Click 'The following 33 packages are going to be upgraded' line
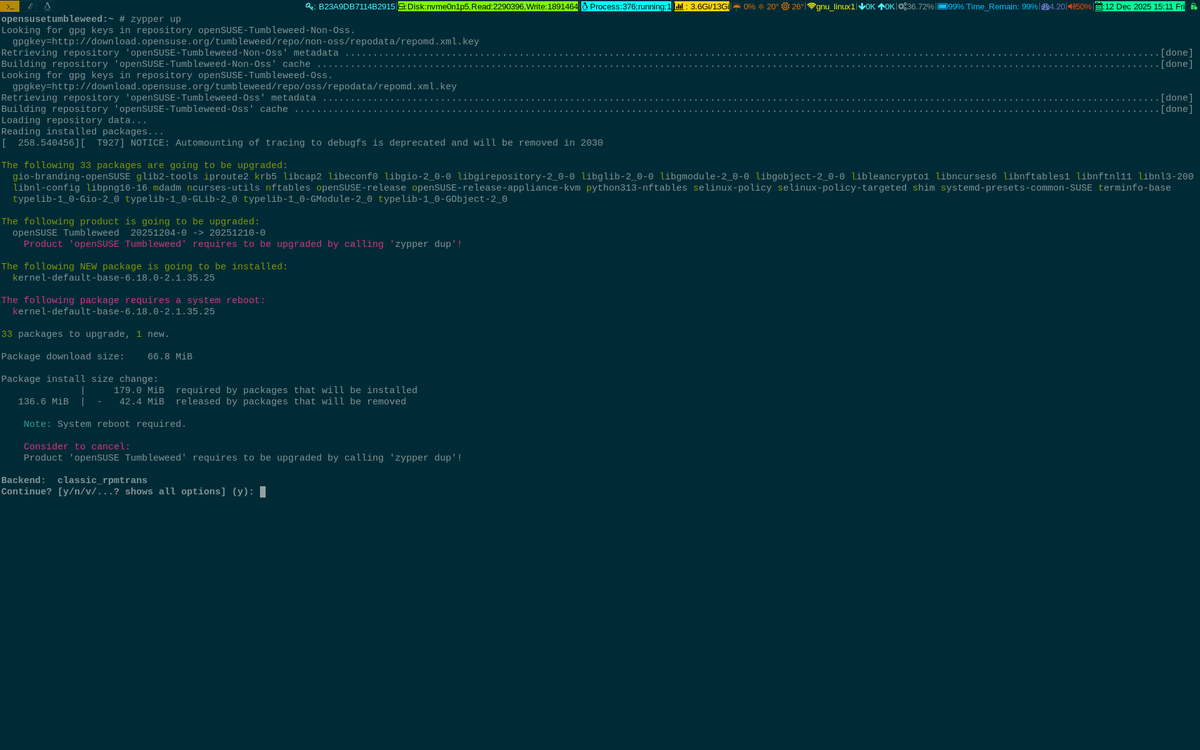Viewport: 1200px width, 750px height. (x=144, y=166)
